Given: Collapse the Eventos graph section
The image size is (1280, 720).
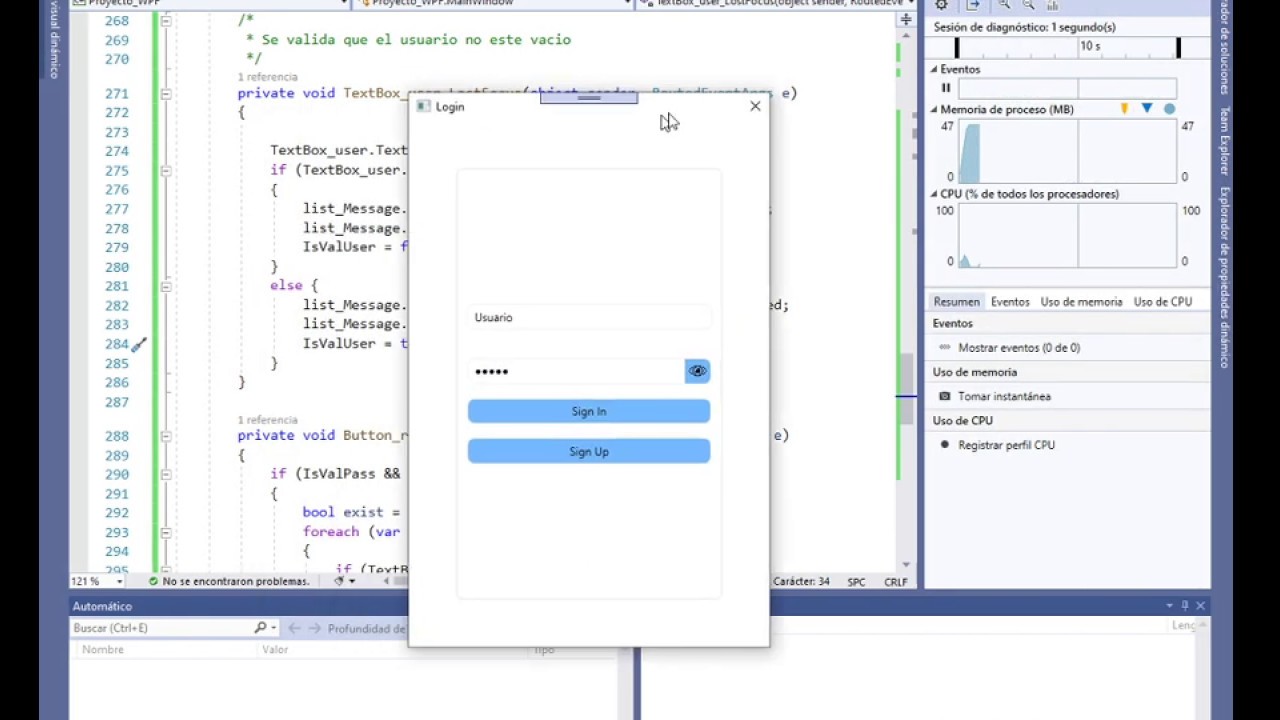Looking at the screenshot, I should point(934,69).
